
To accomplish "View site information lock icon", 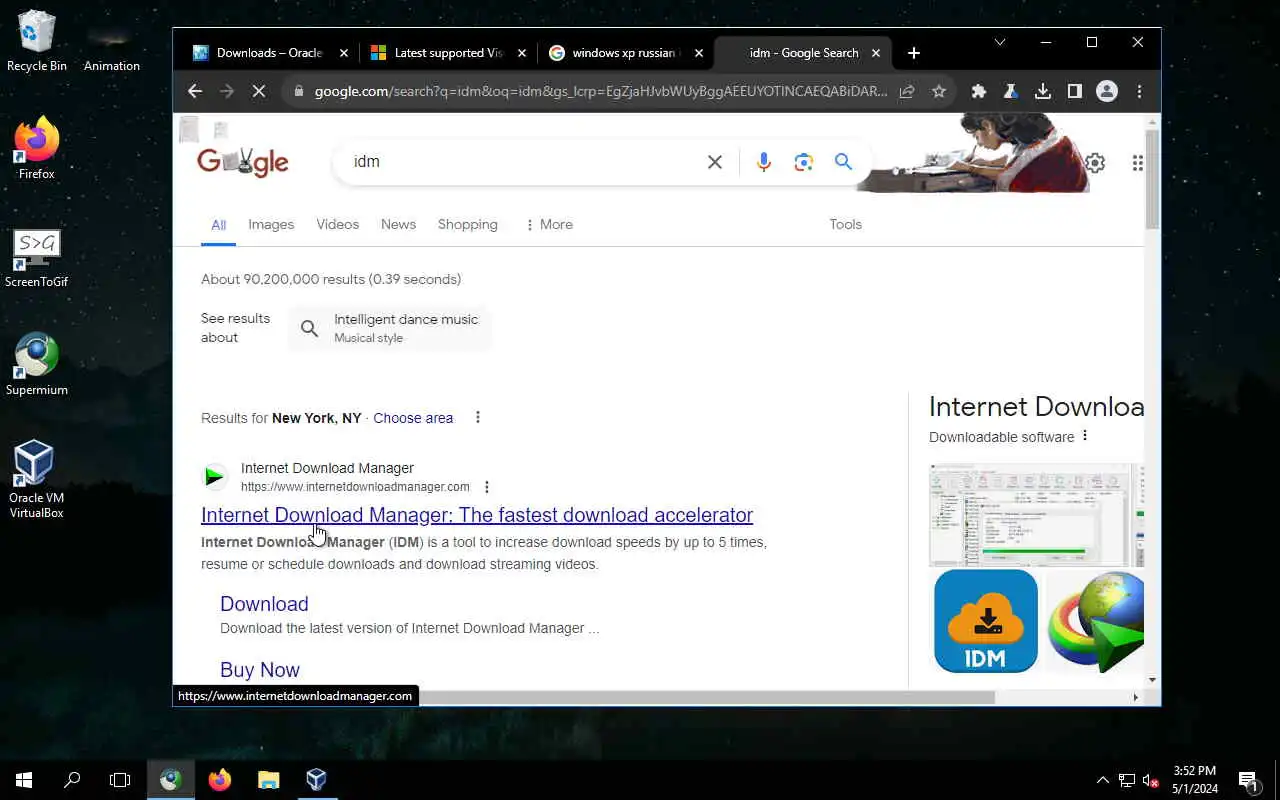I will 298,91.
